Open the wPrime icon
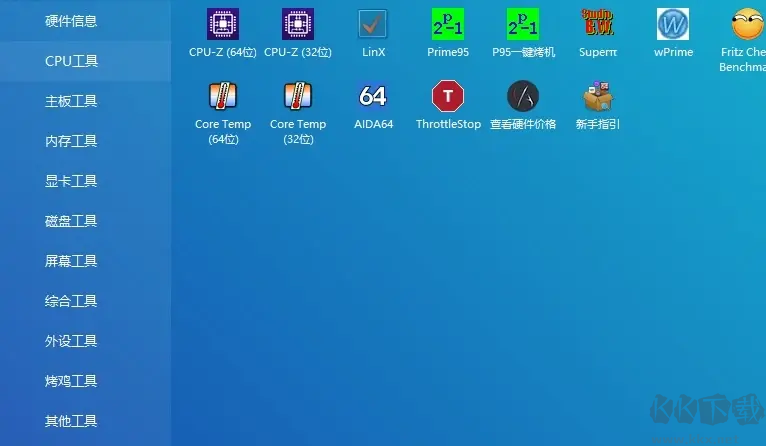The image size is (766, 446). (x=673, y=24)
